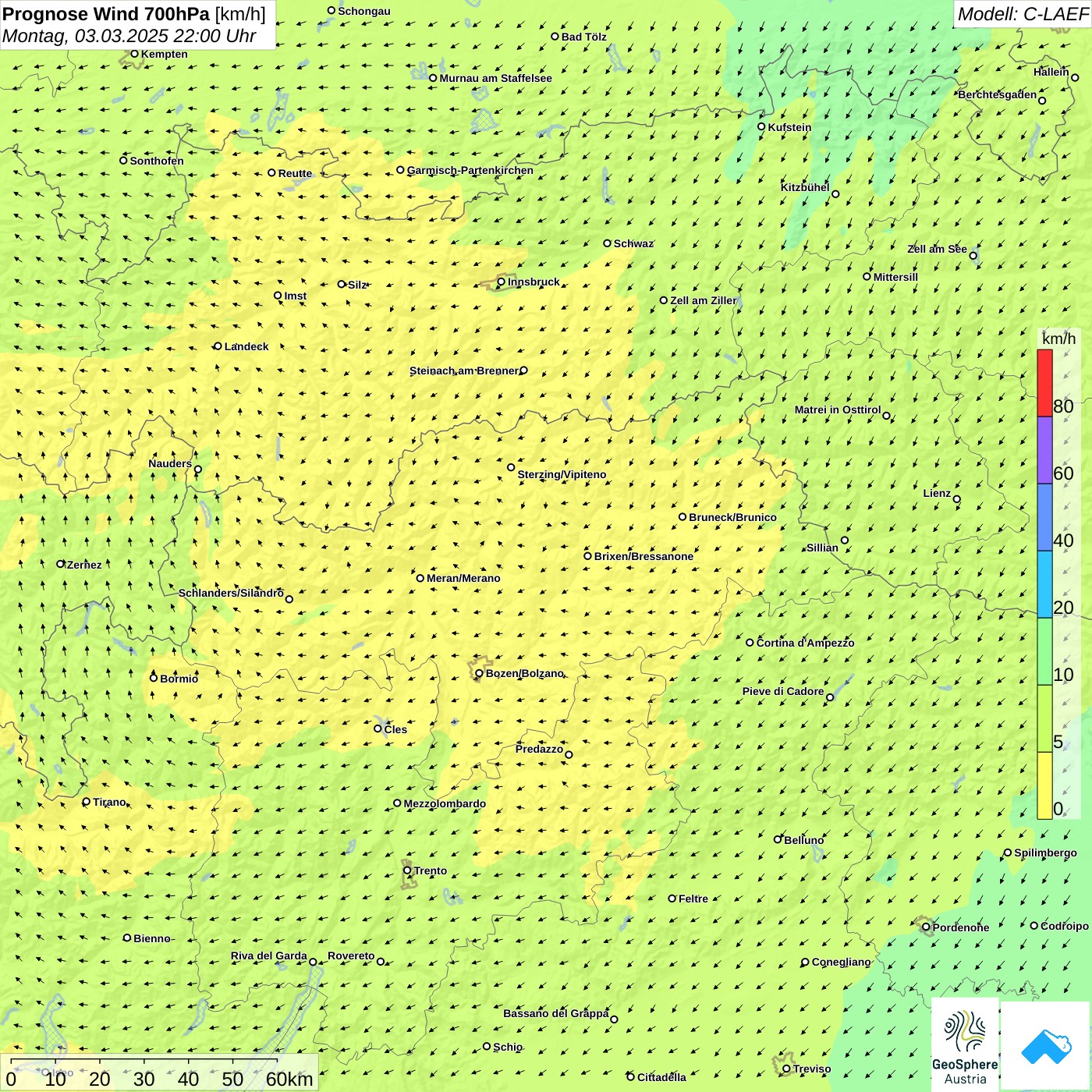Viewport: 1092px width, 1092px height.
Task: Click the yellow 0-5 km/h legend swatch
Action: (1044, 785)
